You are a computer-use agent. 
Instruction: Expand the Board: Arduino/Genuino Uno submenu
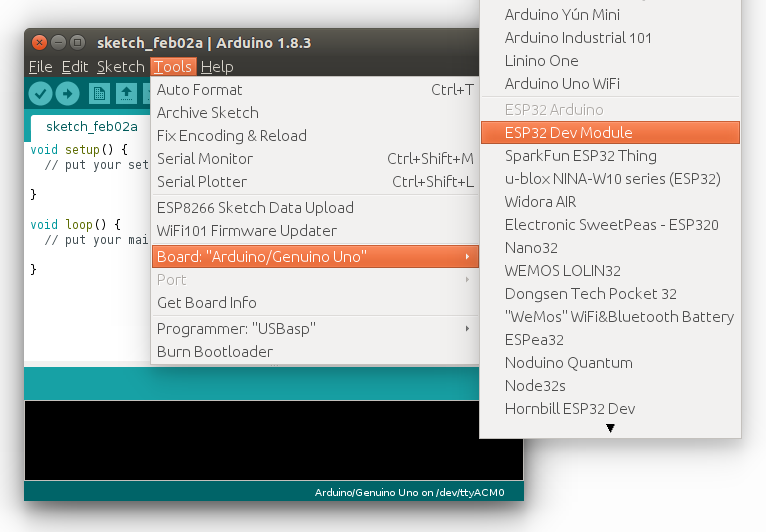coord(314,257)
